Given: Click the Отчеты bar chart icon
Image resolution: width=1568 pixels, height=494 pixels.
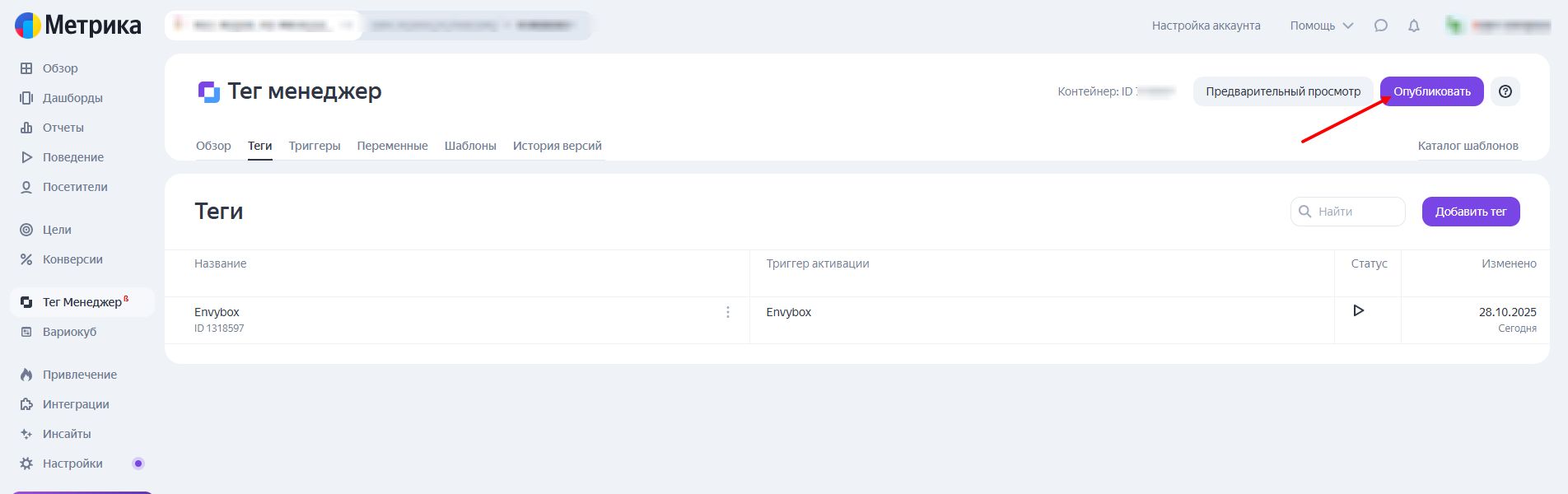Looking at the screenshot, I should 26,128.
